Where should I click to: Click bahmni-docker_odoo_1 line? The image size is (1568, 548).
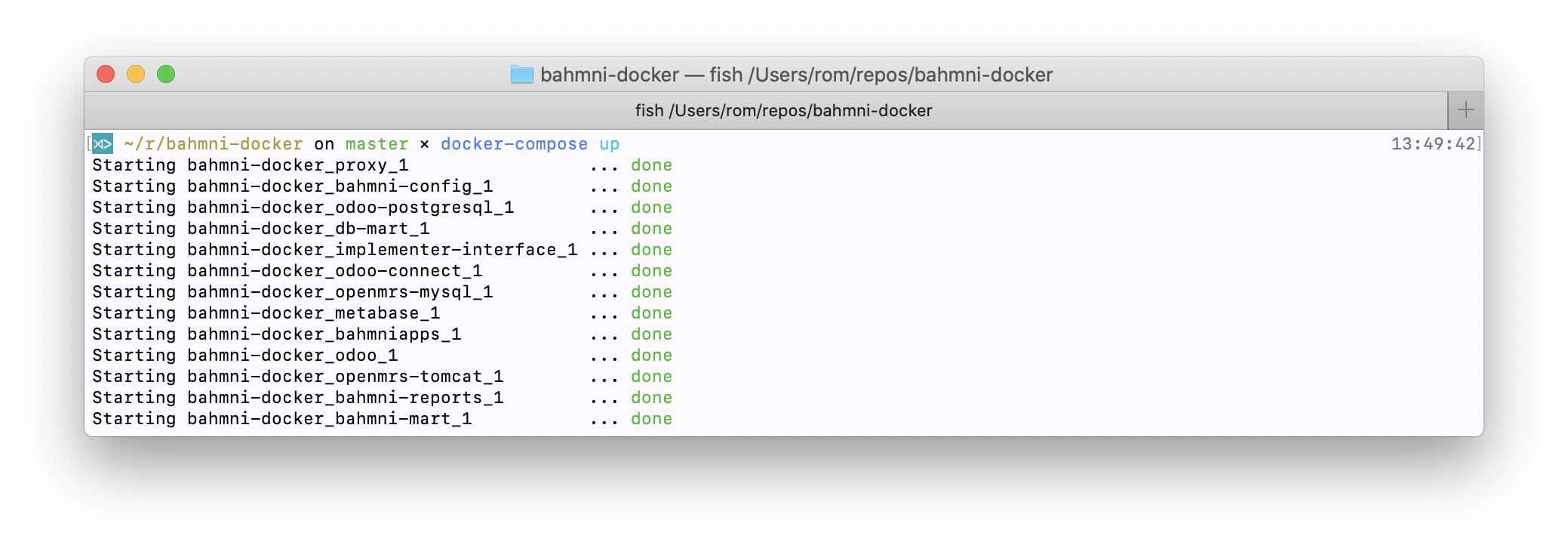382,356
